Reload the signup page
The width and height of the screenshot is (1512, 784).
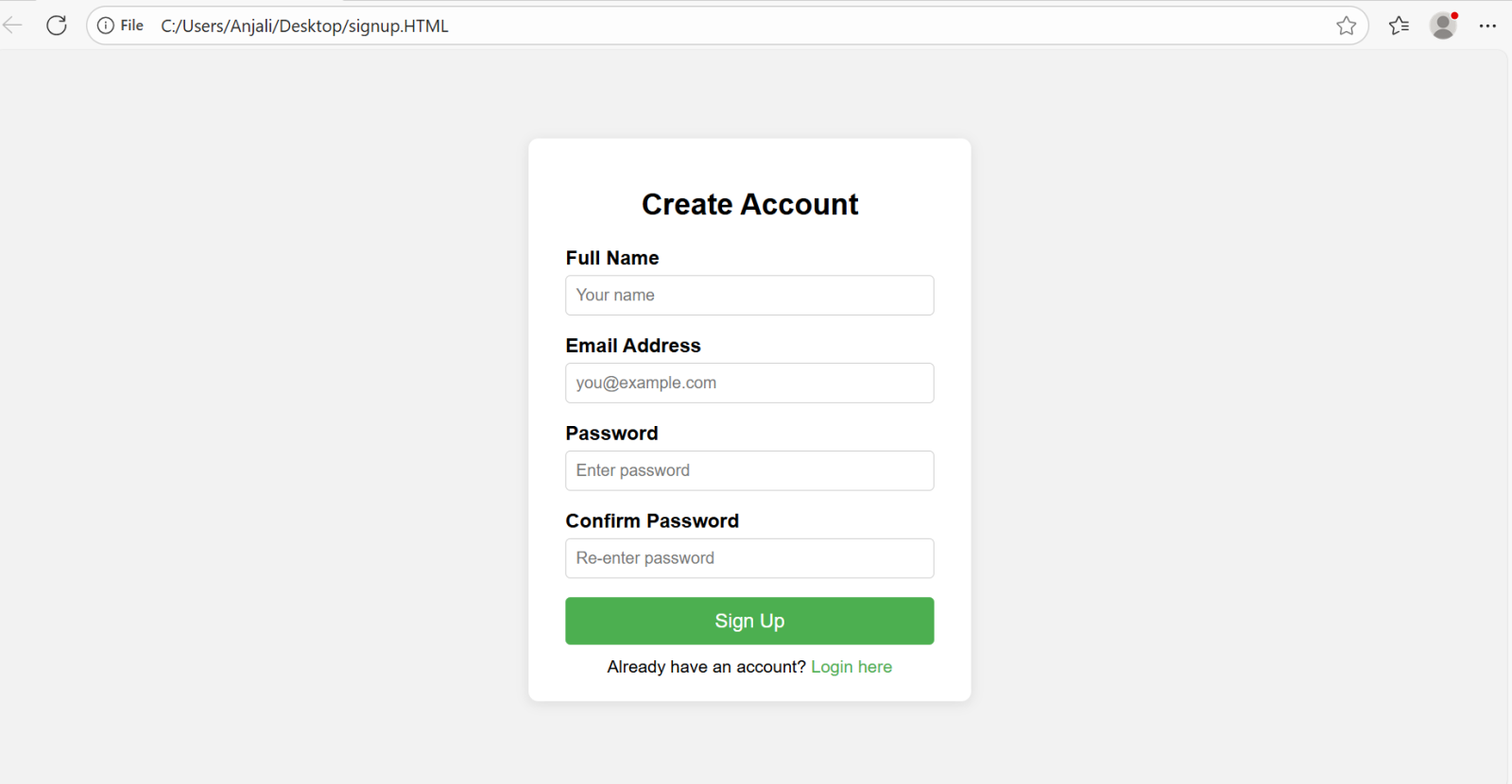pos(57,26)
